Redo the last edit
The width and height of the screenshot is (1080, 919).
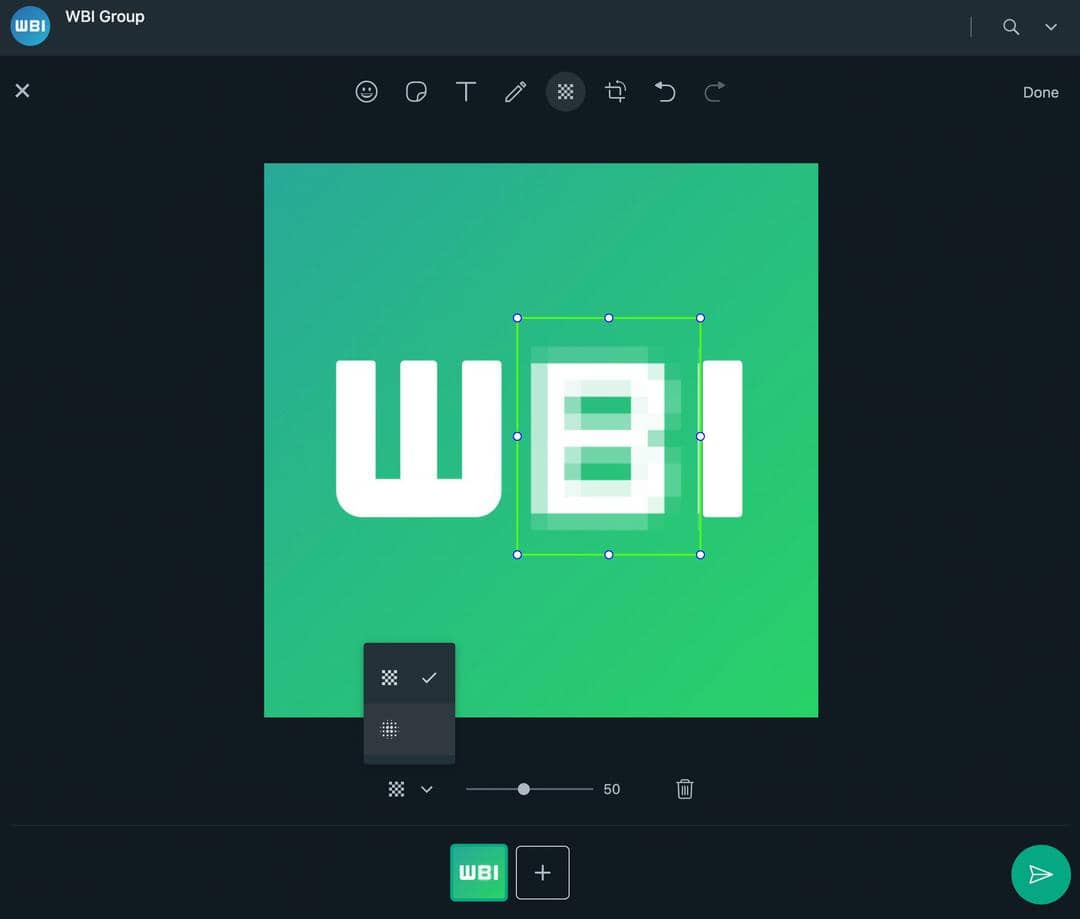(714, 91)
